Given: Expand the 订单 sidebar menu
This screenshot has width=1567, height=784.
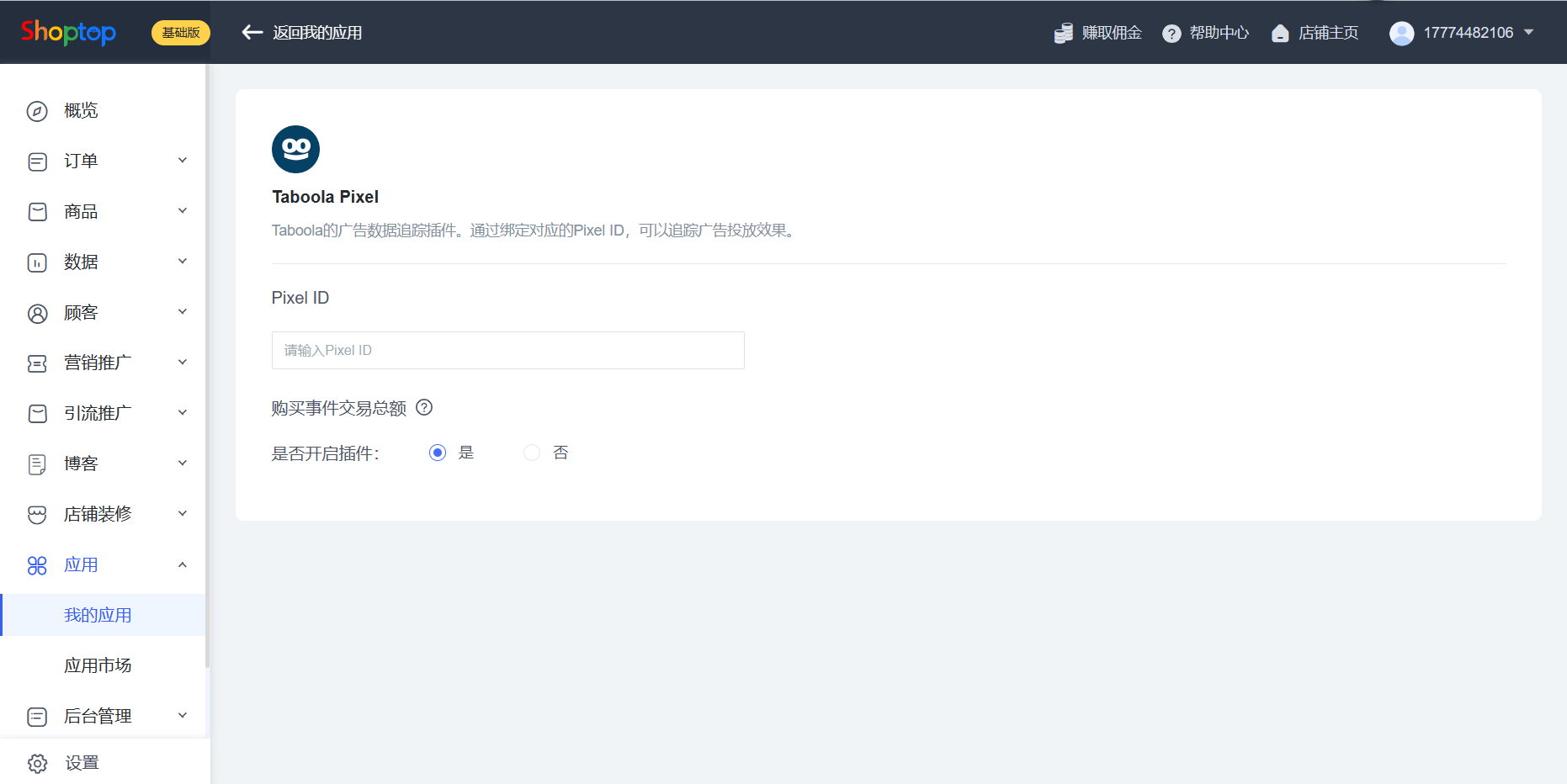Looking at the screenshot, I should [x=182, y=161].
